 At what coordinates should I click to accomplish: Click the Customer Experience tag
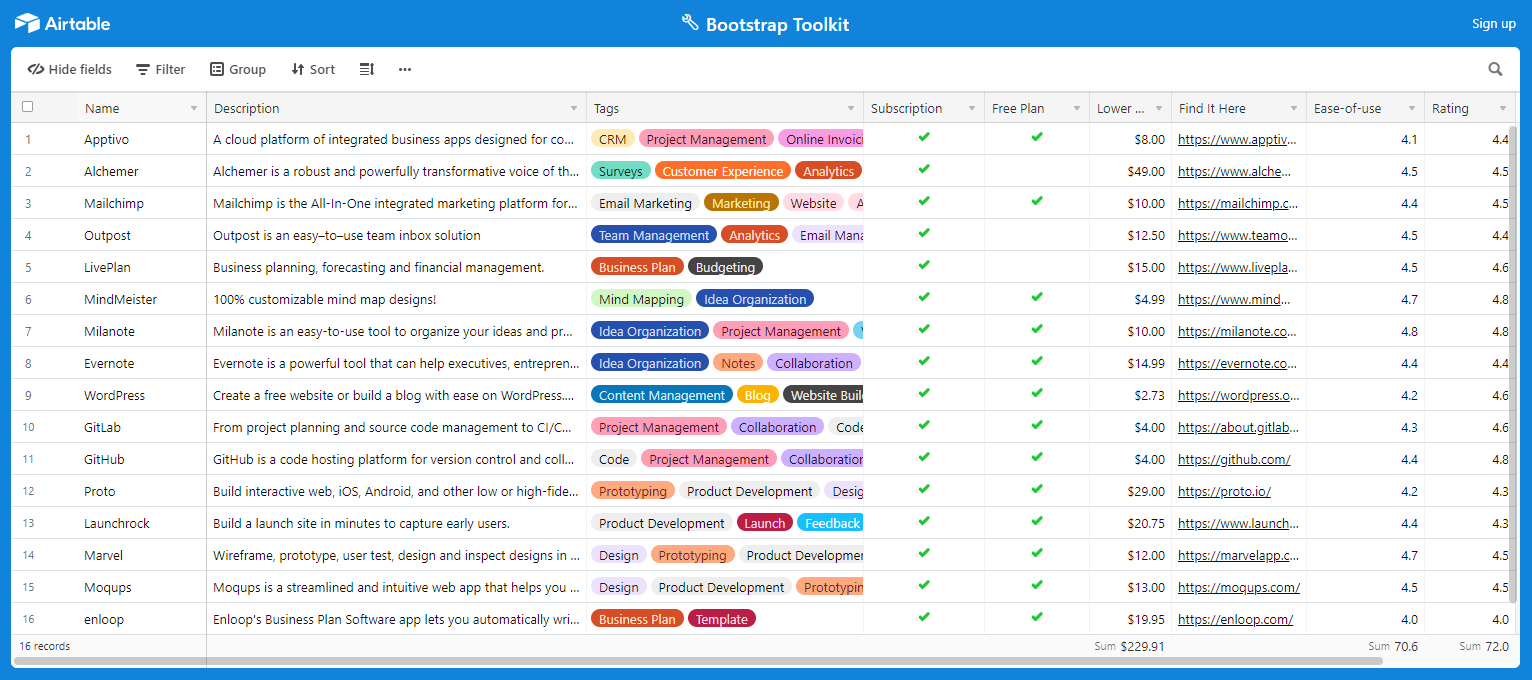pyautogui.click(x=723, y=171)
